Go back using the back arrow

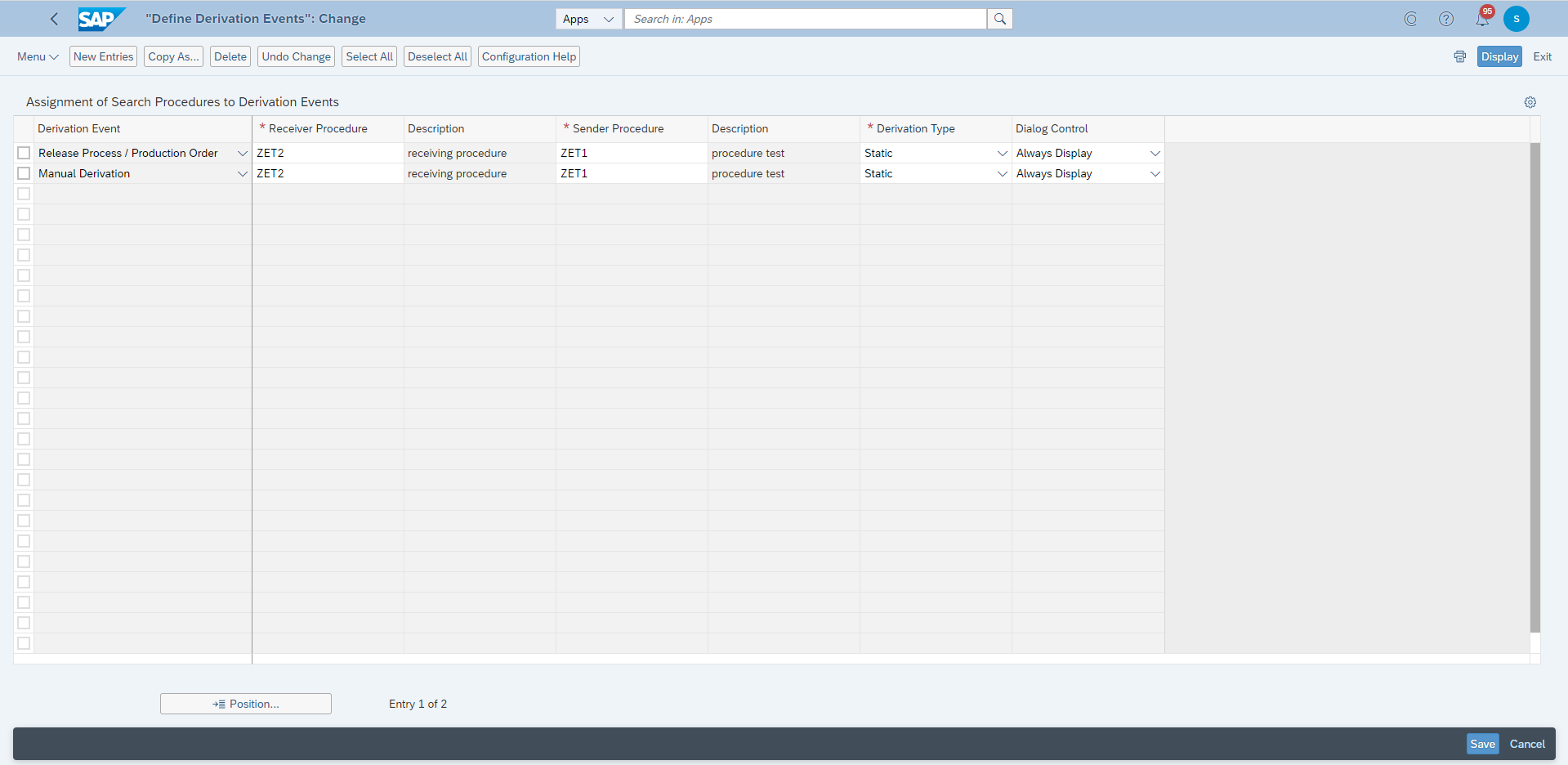point(54,19)
